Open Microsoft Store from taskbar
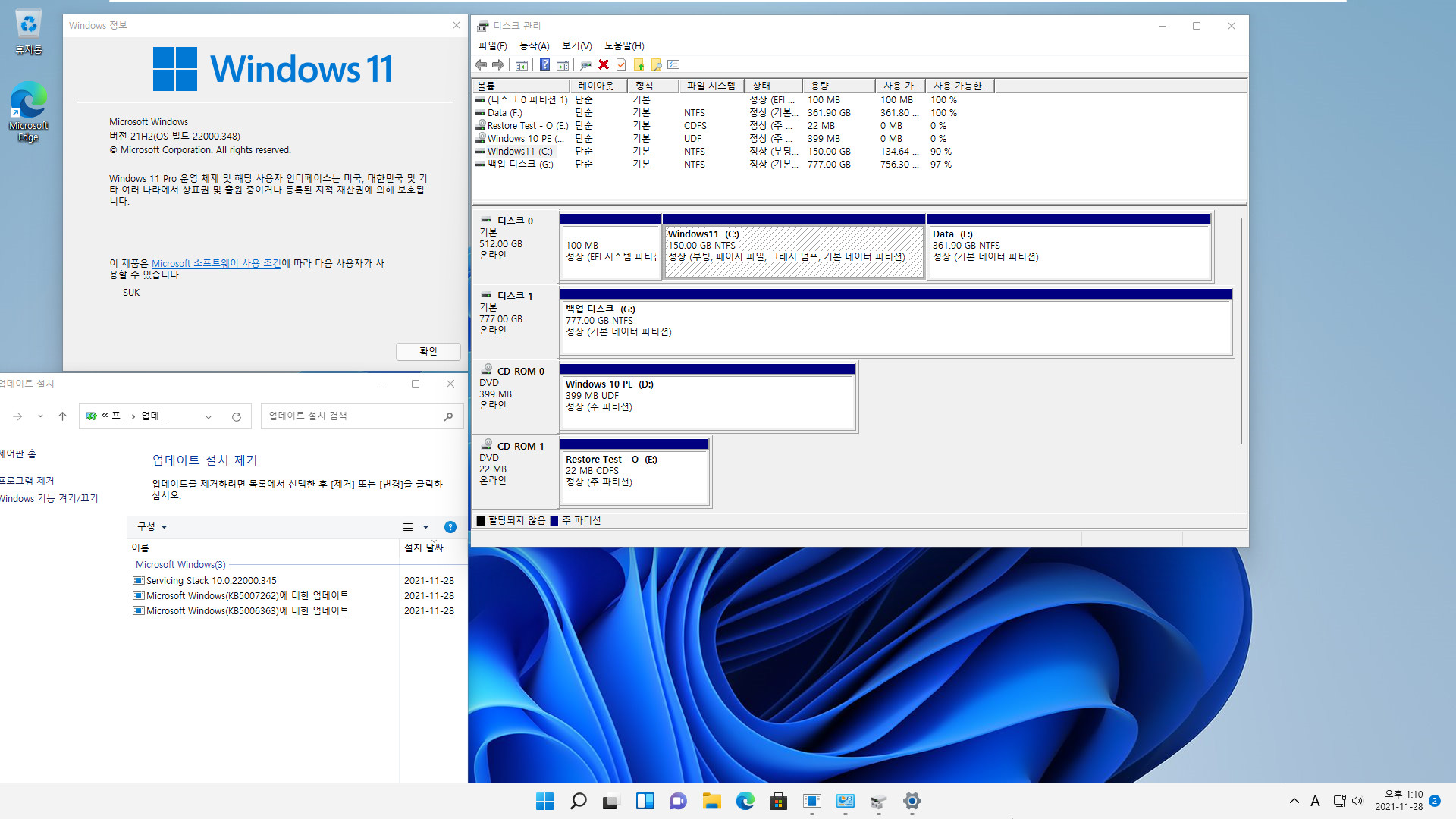 click(x=778, y=801)
